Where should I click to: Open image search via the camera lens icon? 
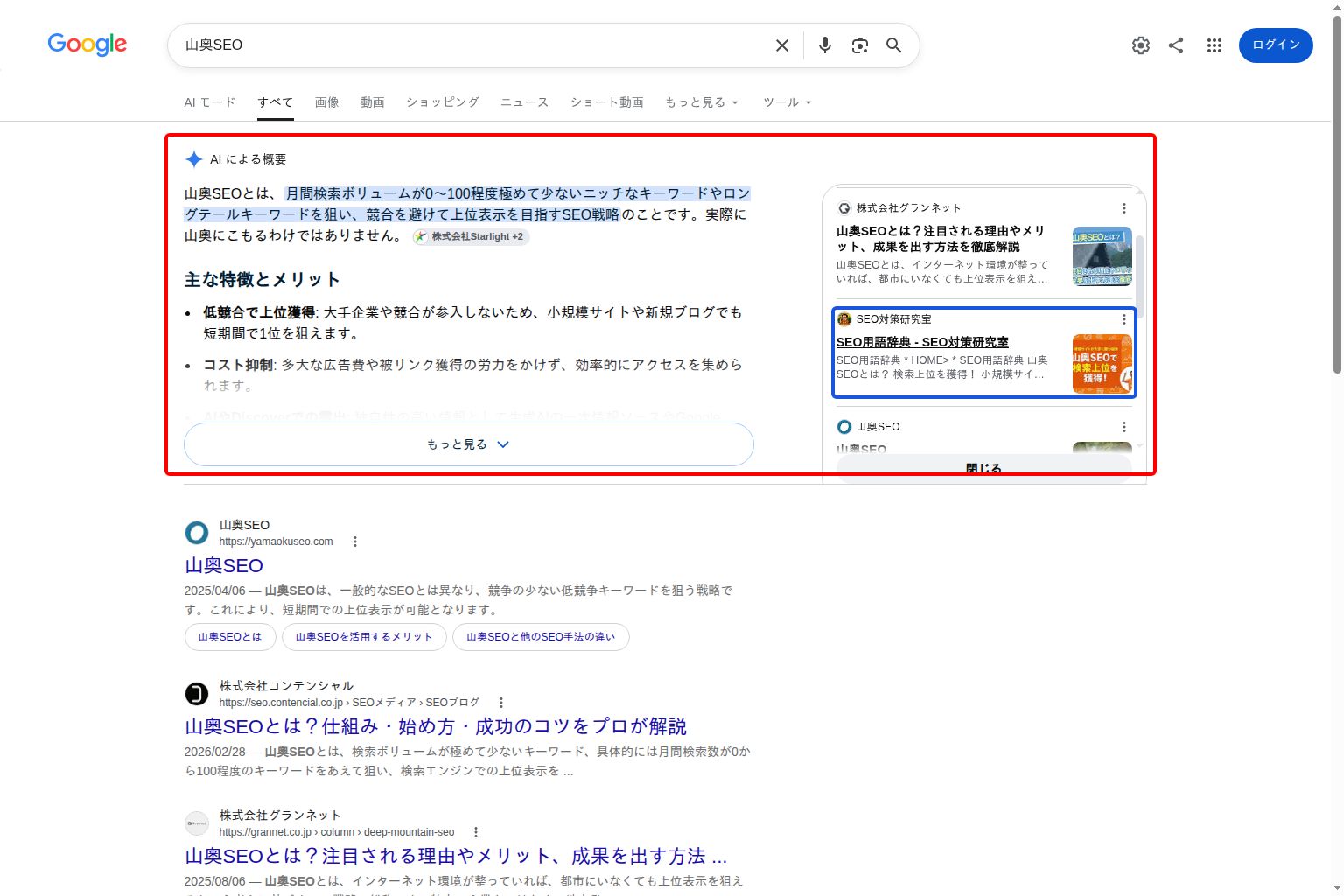[x=860, y=45]
